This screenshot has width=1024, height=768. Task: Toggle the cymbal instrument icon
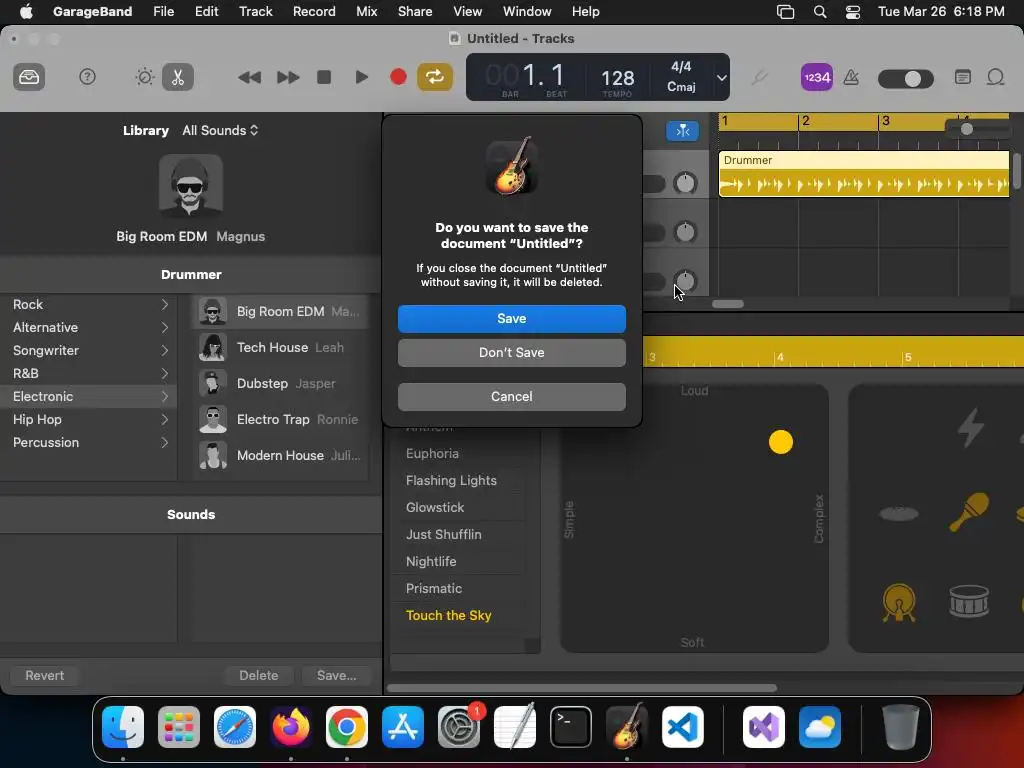pos(899,513)
